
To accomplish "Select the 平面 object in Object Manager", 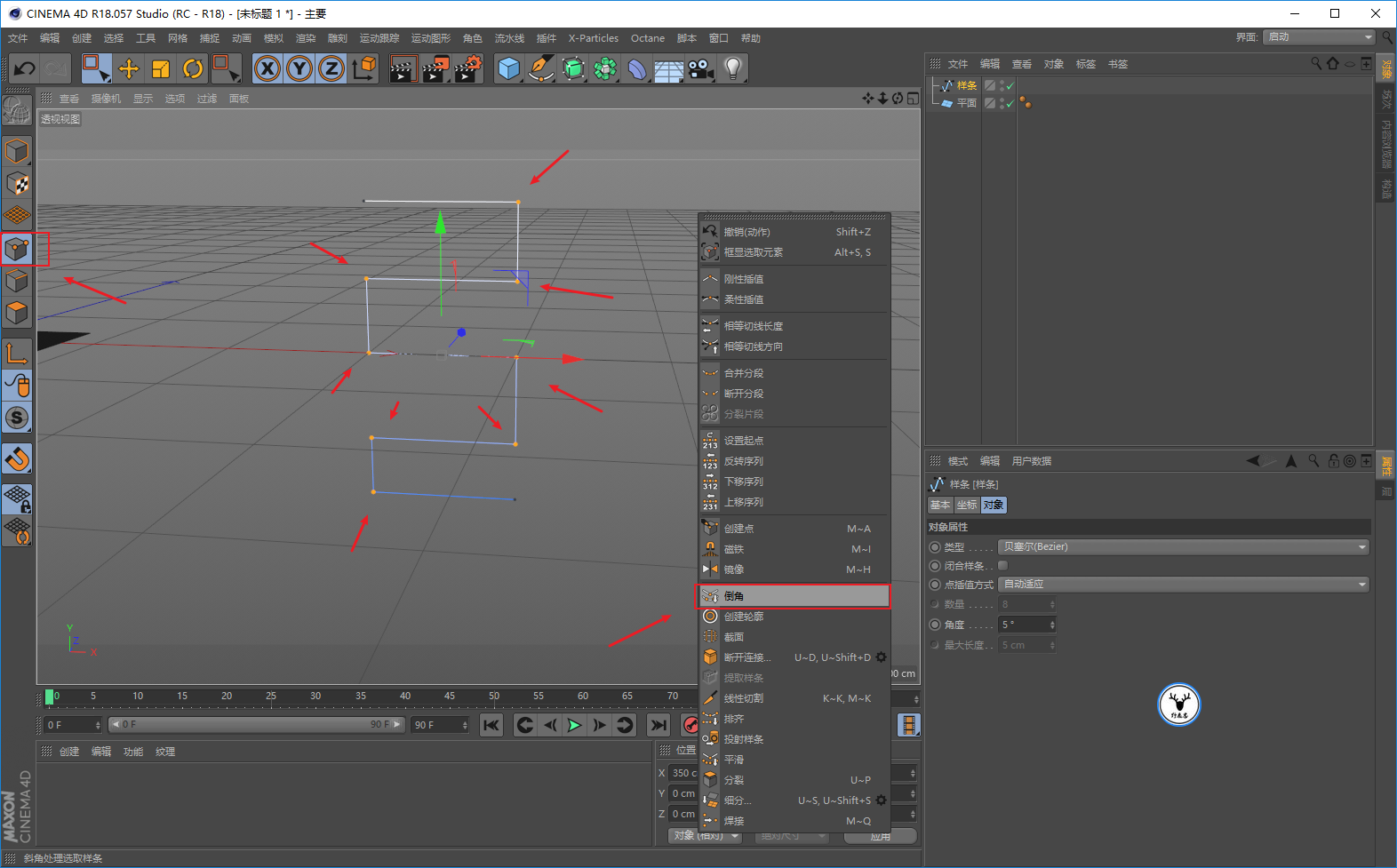I will [967, 103].
